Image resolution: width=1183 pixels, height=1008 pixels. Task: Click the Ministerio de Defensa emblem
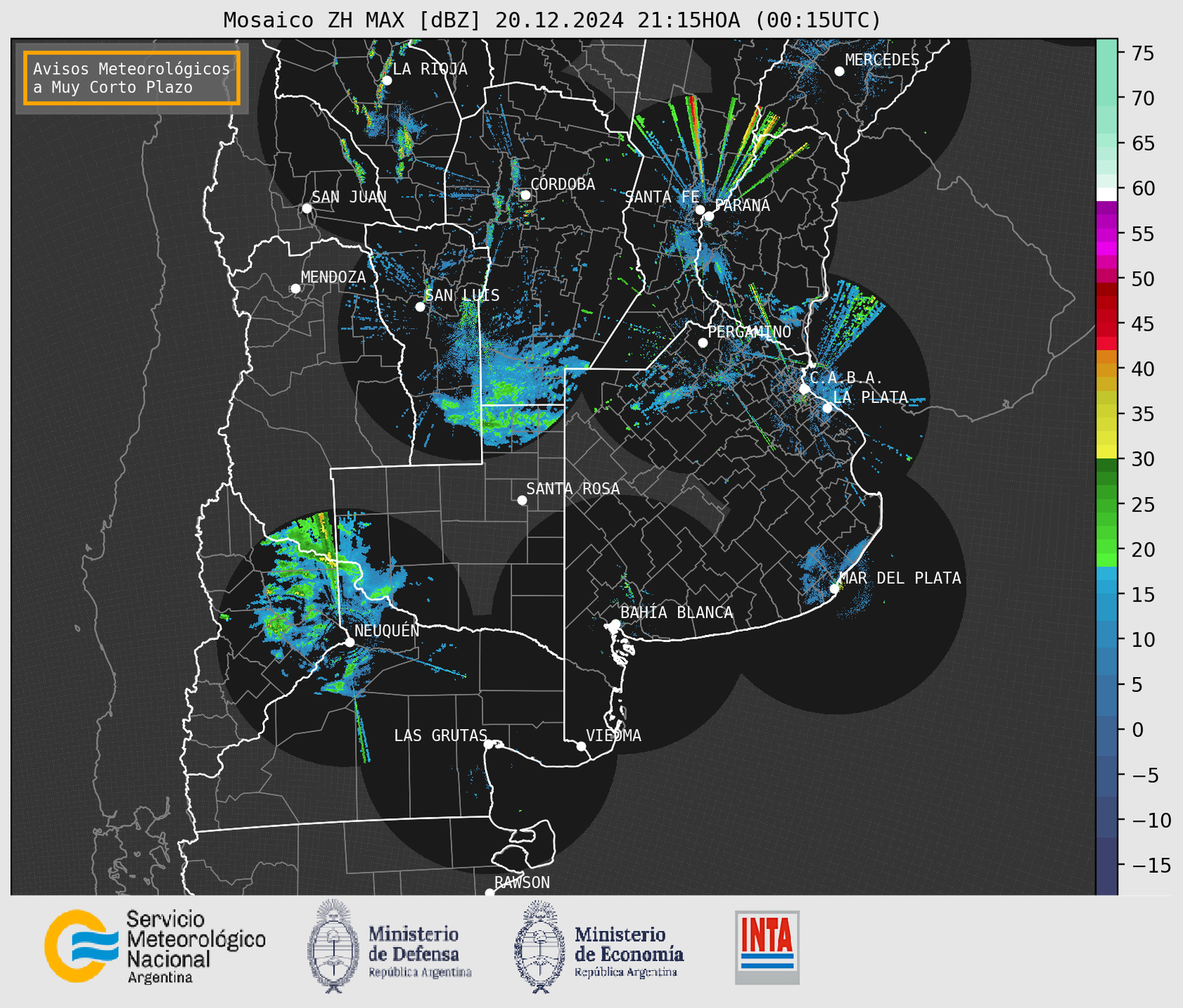(x=333, y=946)
